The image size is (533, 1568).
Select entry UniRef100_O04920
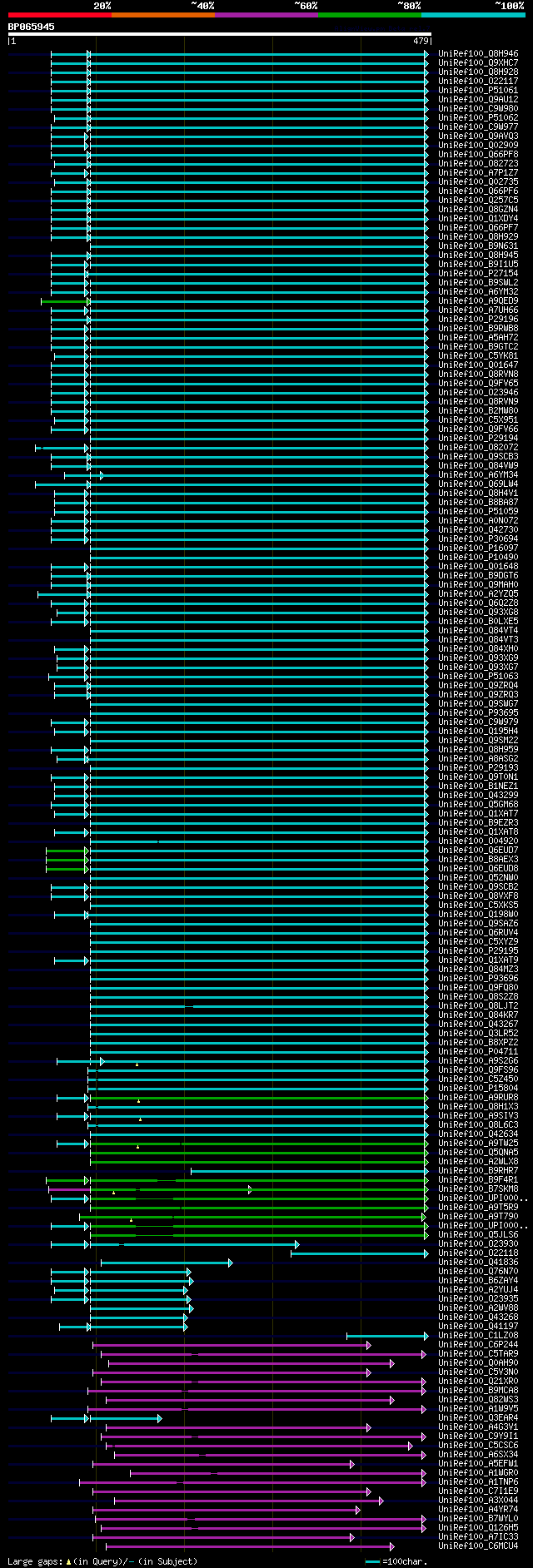point(478,841)
